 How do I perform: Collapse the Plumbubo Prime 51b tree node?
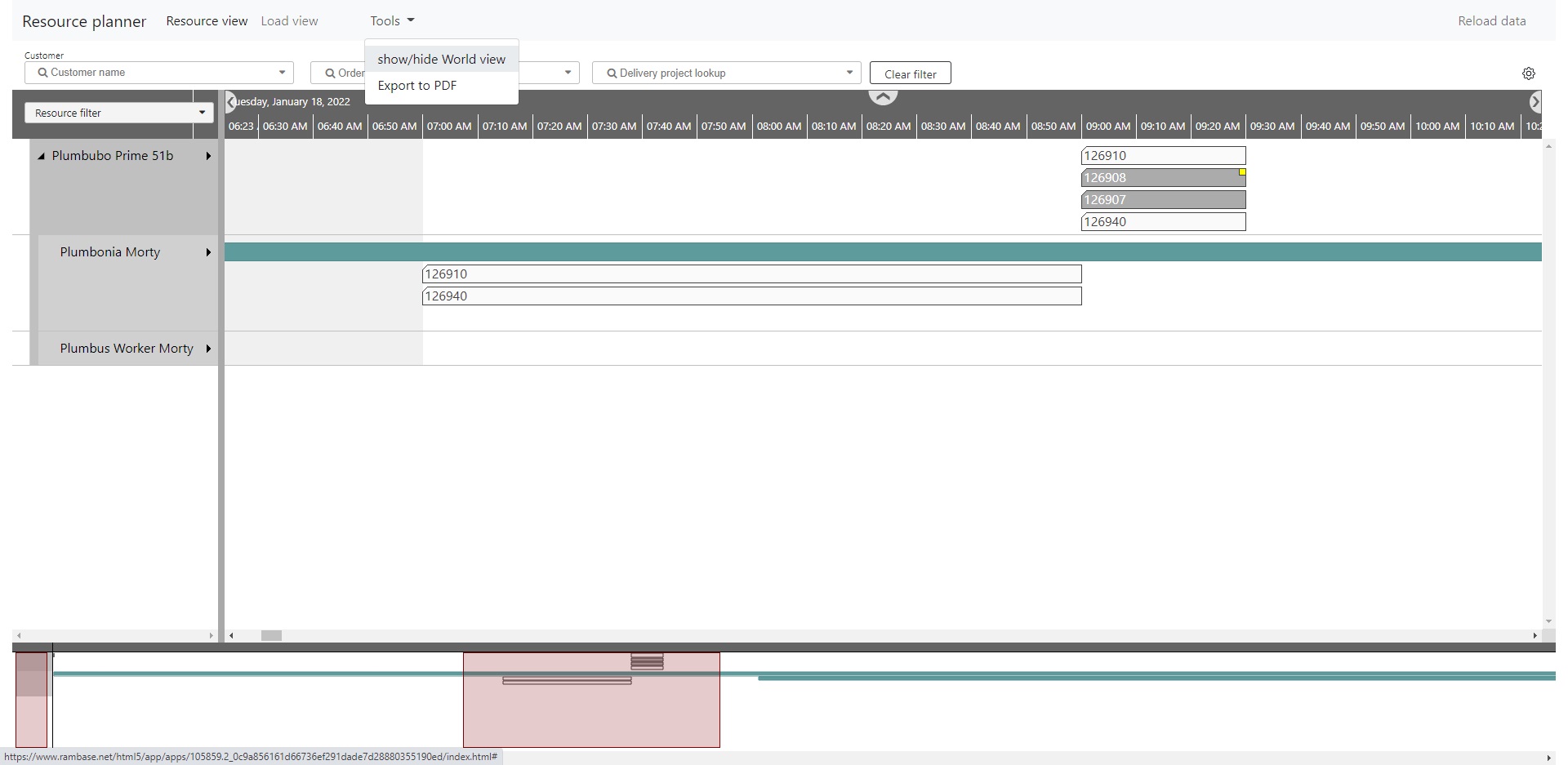click(x=41, y=156)
